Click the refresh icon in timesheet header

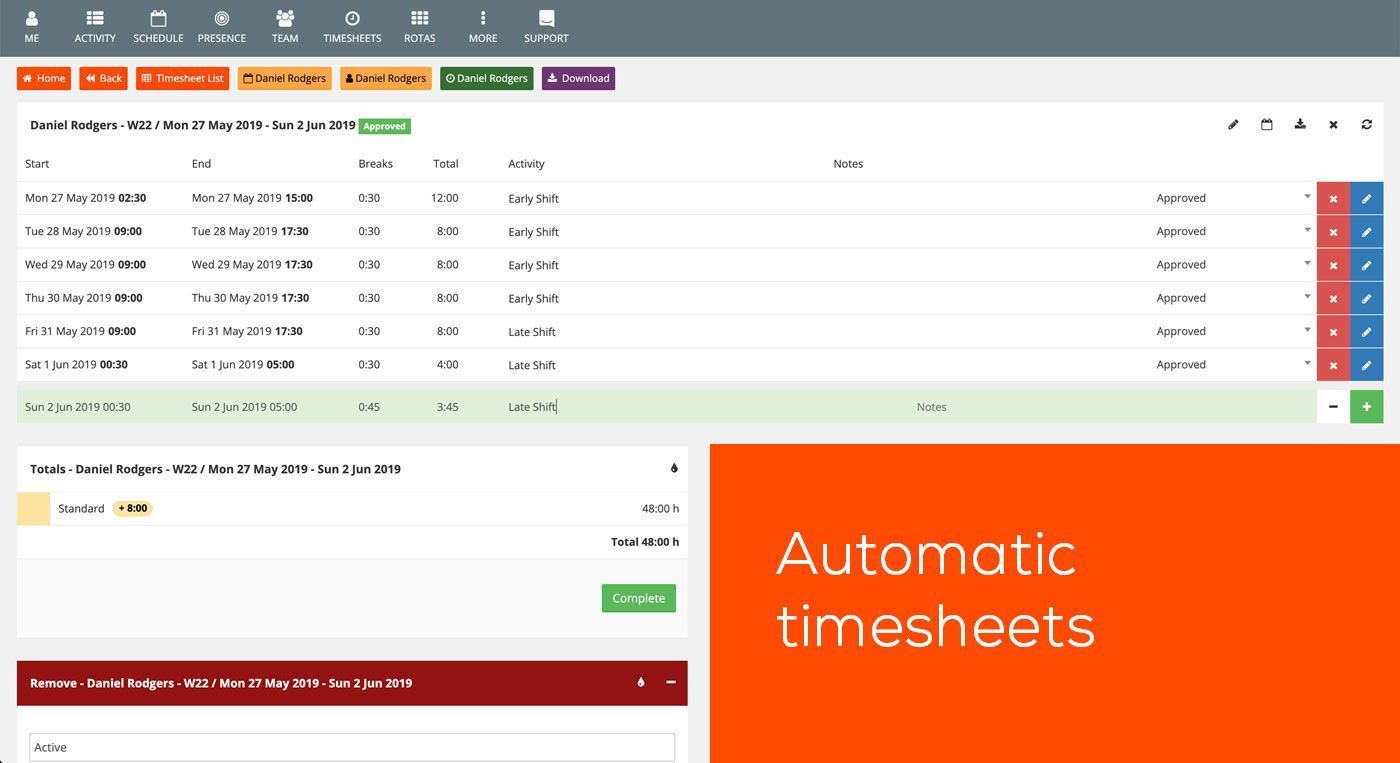(x=1366, y=125)
